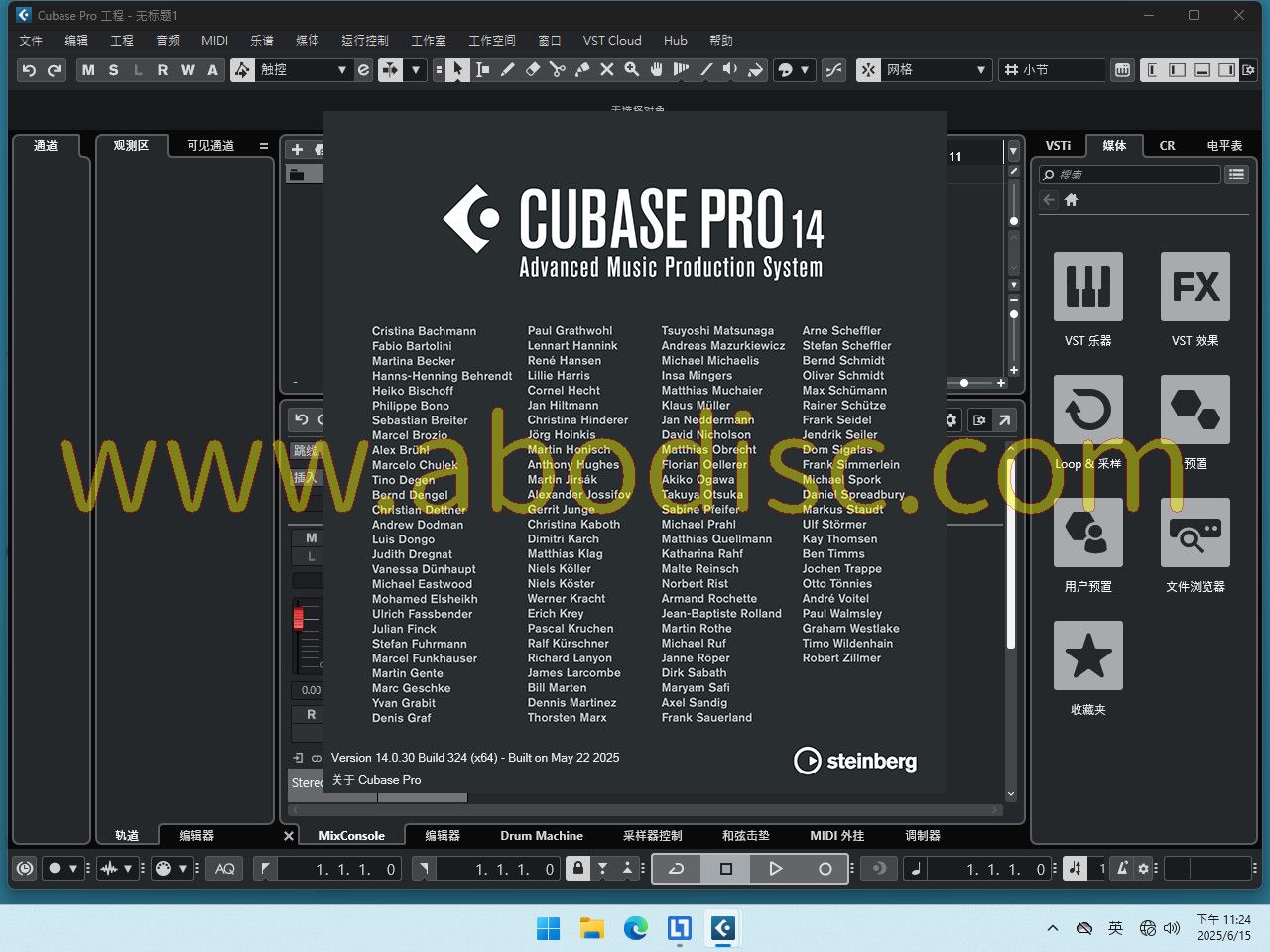The image size is (1270, 952).
Task: Choose the Erase tool
Action: (x=532, y=70)
